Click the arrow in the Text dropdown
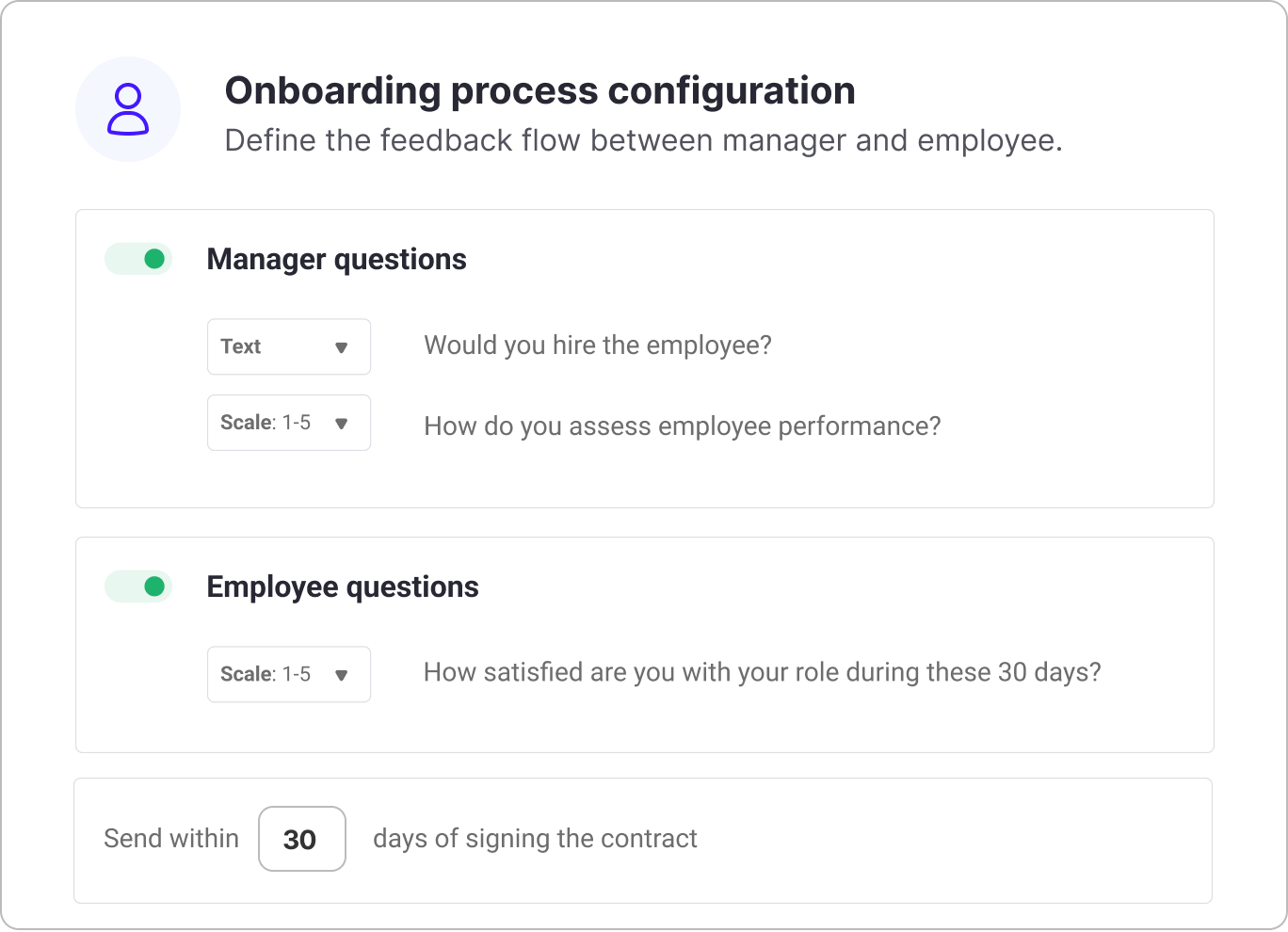 342,347
